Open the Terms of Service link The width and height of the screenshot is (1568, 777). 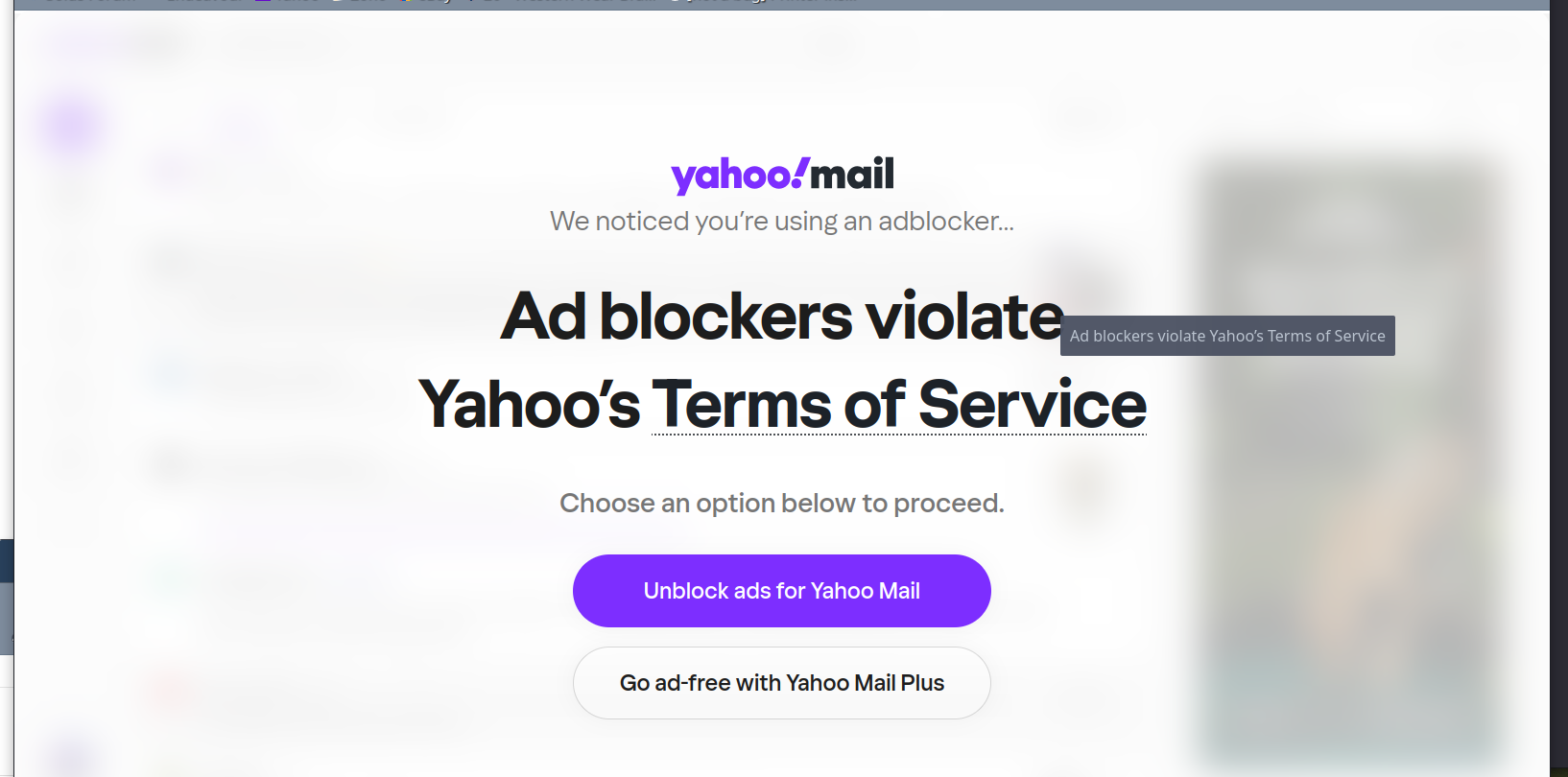[898, 405]
